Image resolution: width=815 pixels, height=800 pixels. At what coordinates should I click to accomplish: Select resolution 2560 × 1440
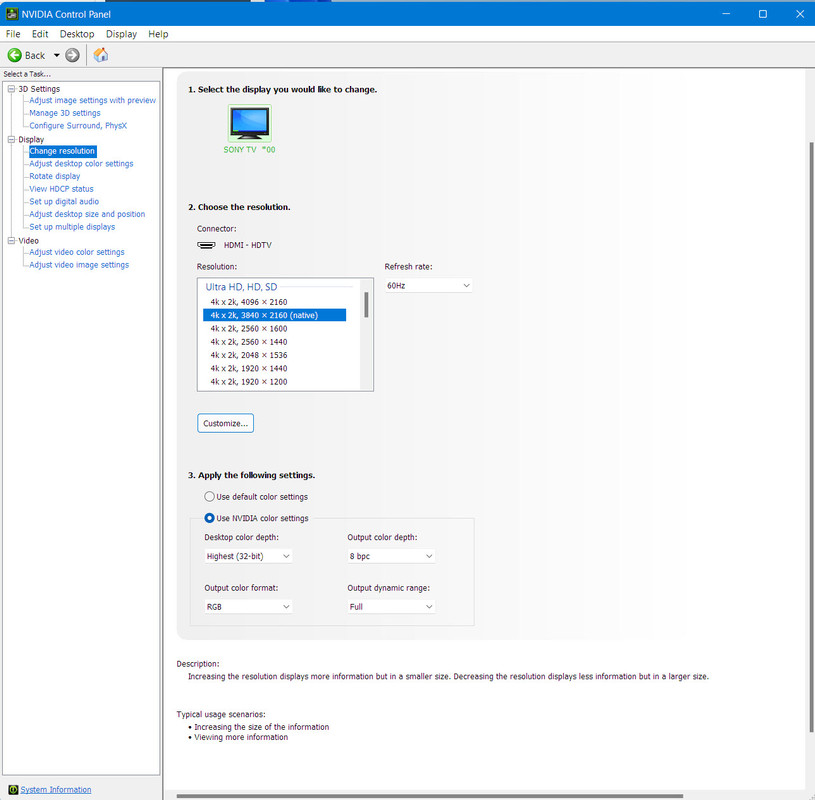(274, 342)
